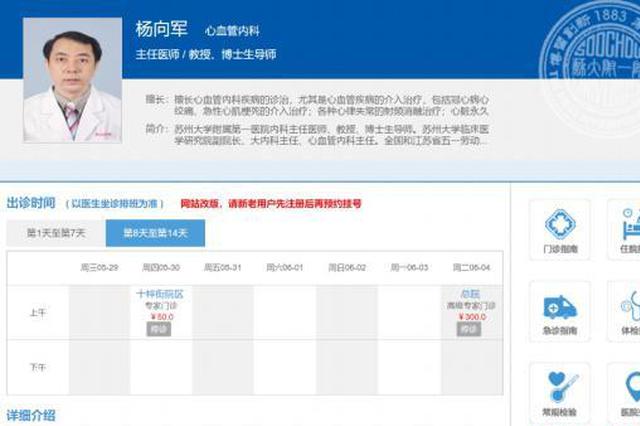
Task: Click the 周日06-02 column header
Action: pos(347,268)
